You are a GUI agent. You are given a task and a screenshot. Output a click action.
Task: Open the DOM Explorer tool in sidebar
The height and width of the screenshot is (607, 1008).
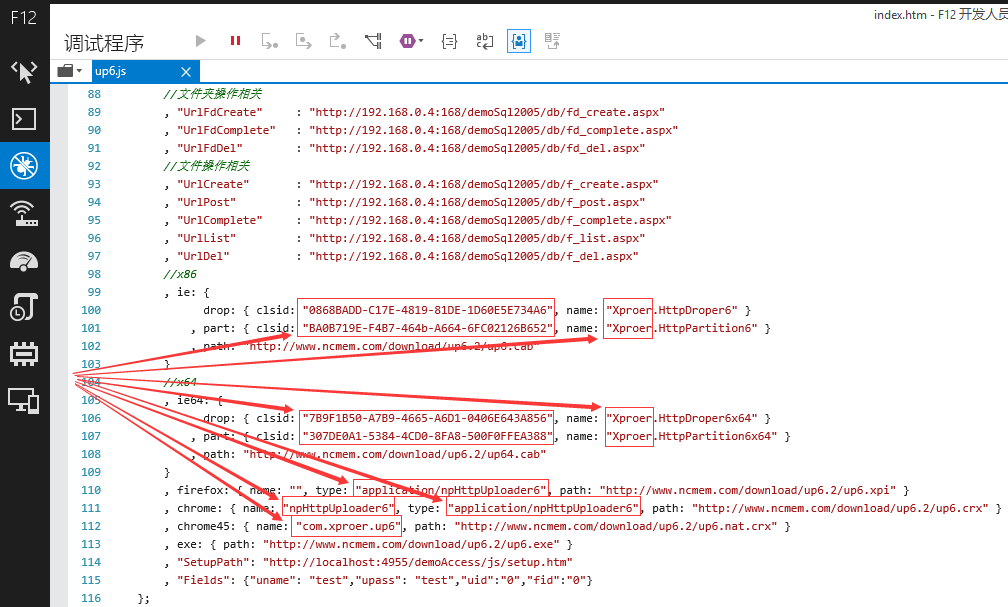coord(24,72)
